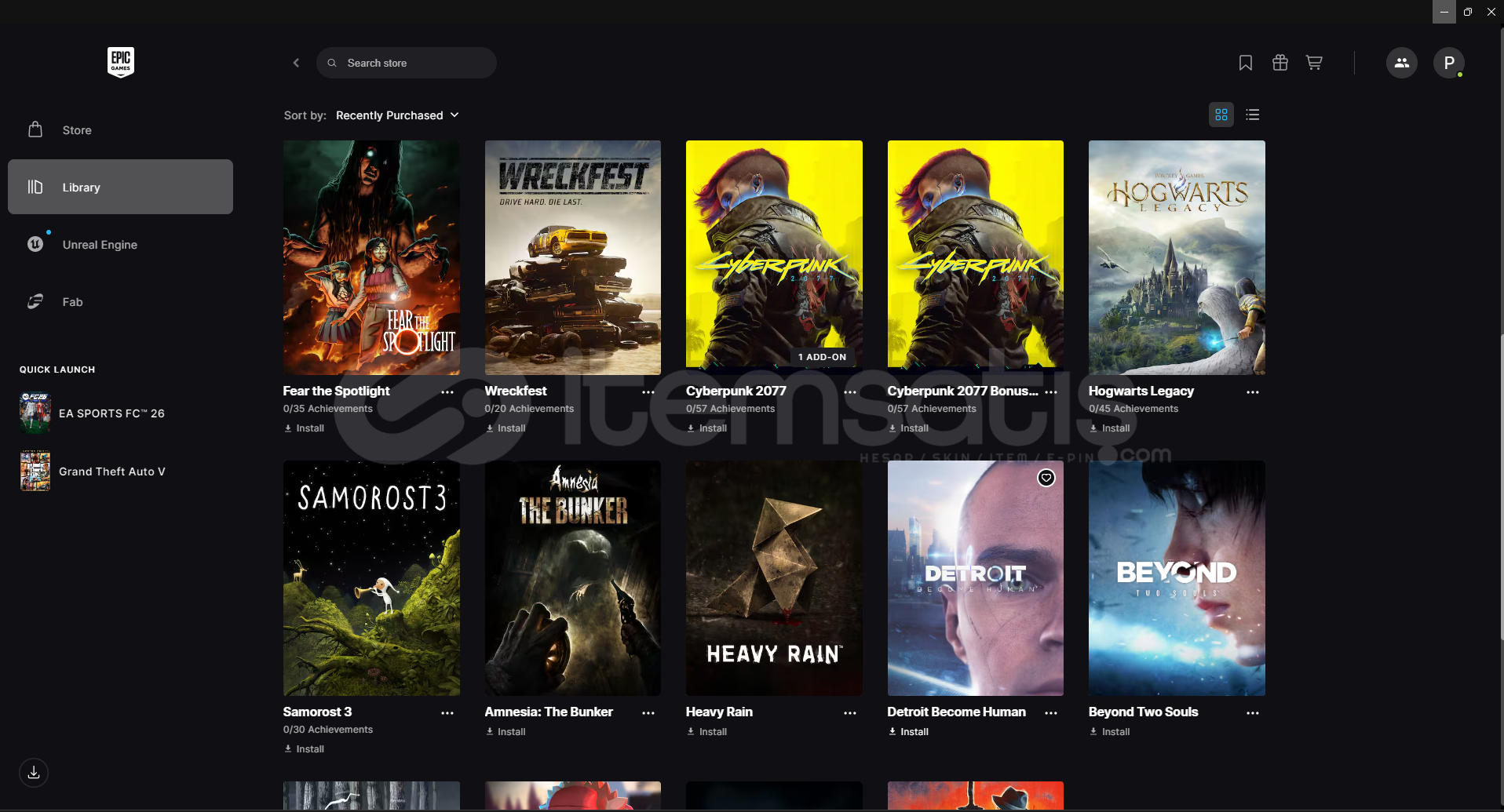This screenshot has width=1504, height=812.
Task: Click 0/20 Achievements under Wreckfest
Action: coord(529,409)
